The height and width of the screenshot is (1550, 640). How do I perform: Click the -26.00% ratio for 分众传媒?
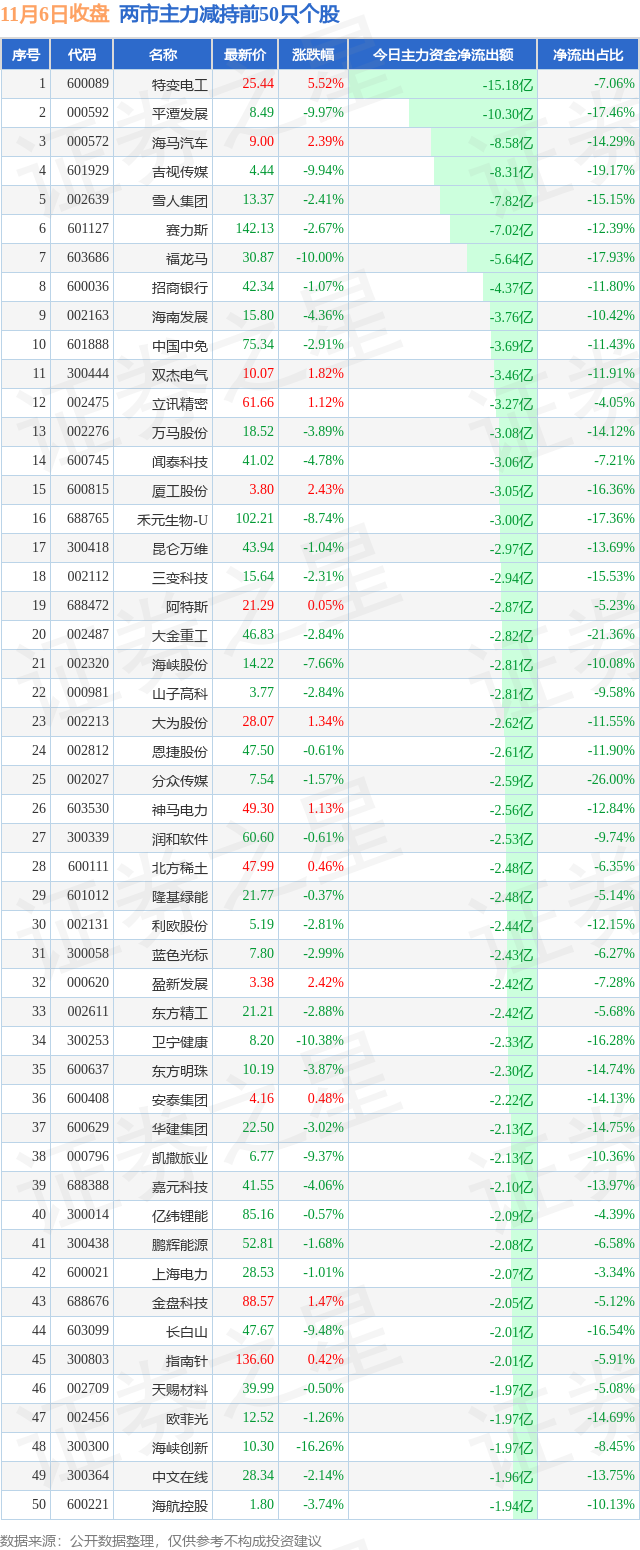[x=611, y=780]
